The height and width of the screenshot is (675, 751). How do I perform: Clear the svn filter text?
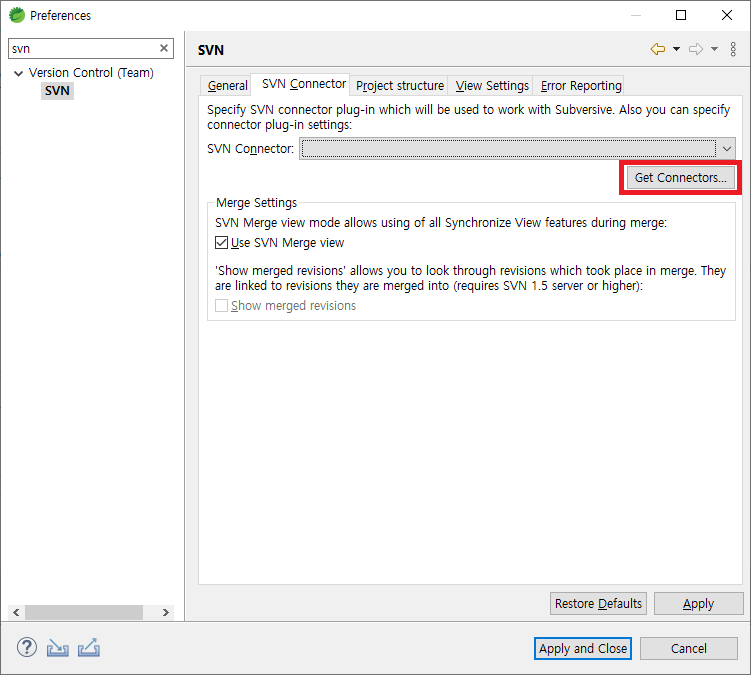[164, 48]
